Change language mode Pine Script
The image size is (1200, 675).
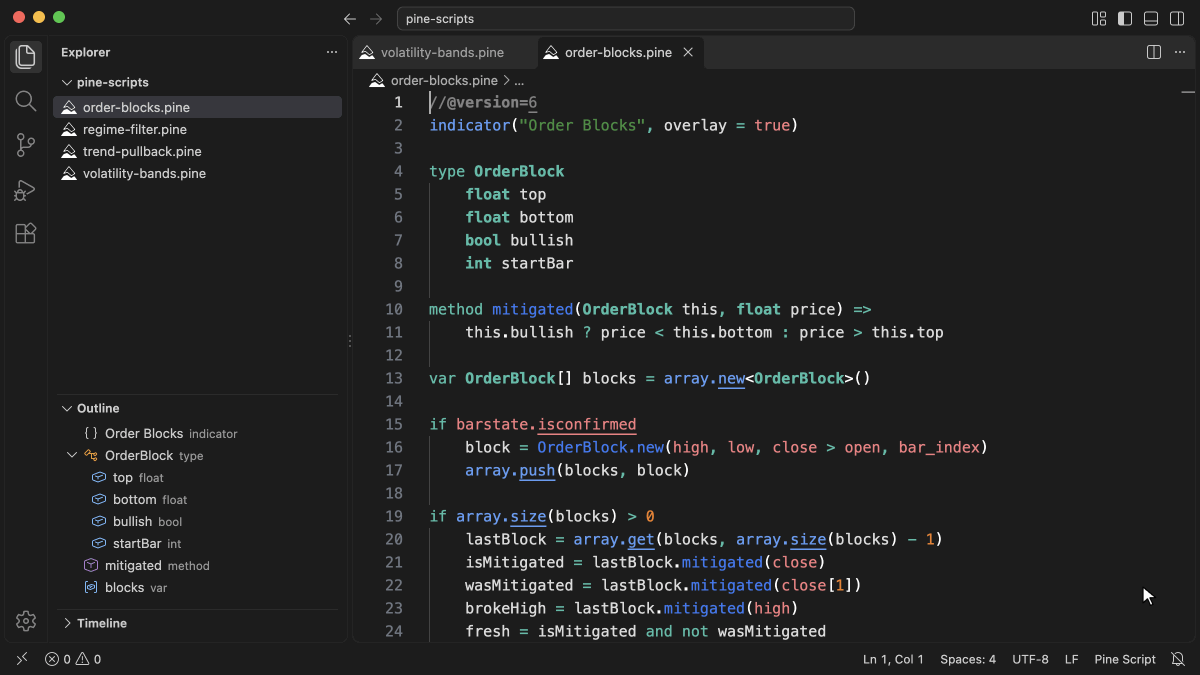1125,659
